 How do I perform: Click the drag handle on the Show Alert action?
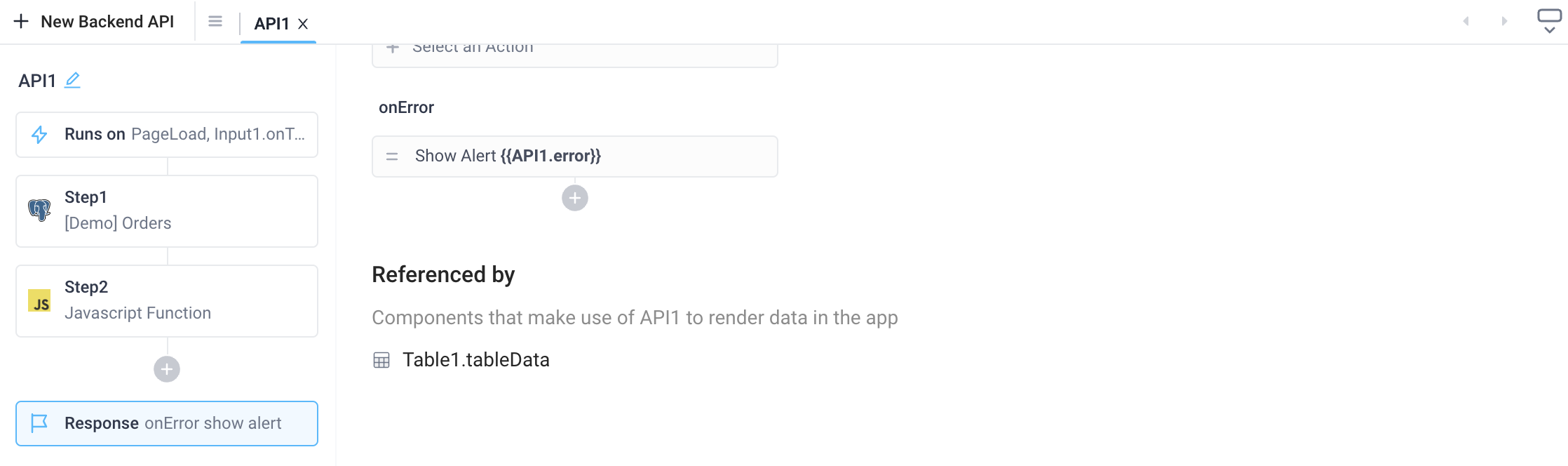[393, 156]
